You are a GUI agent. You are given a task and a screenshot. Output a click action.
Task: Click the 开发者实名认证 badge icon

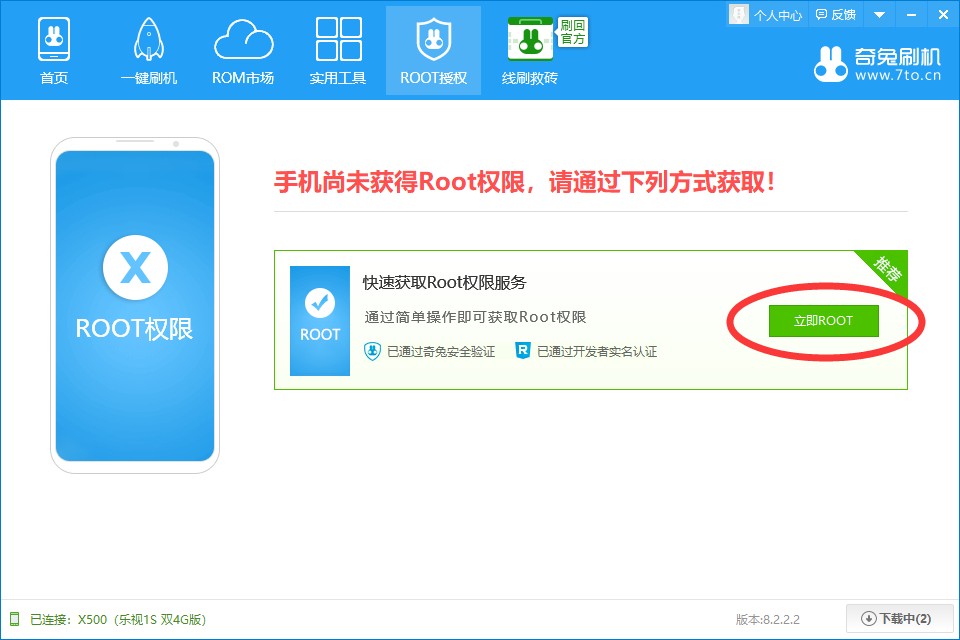click(522, 351)
